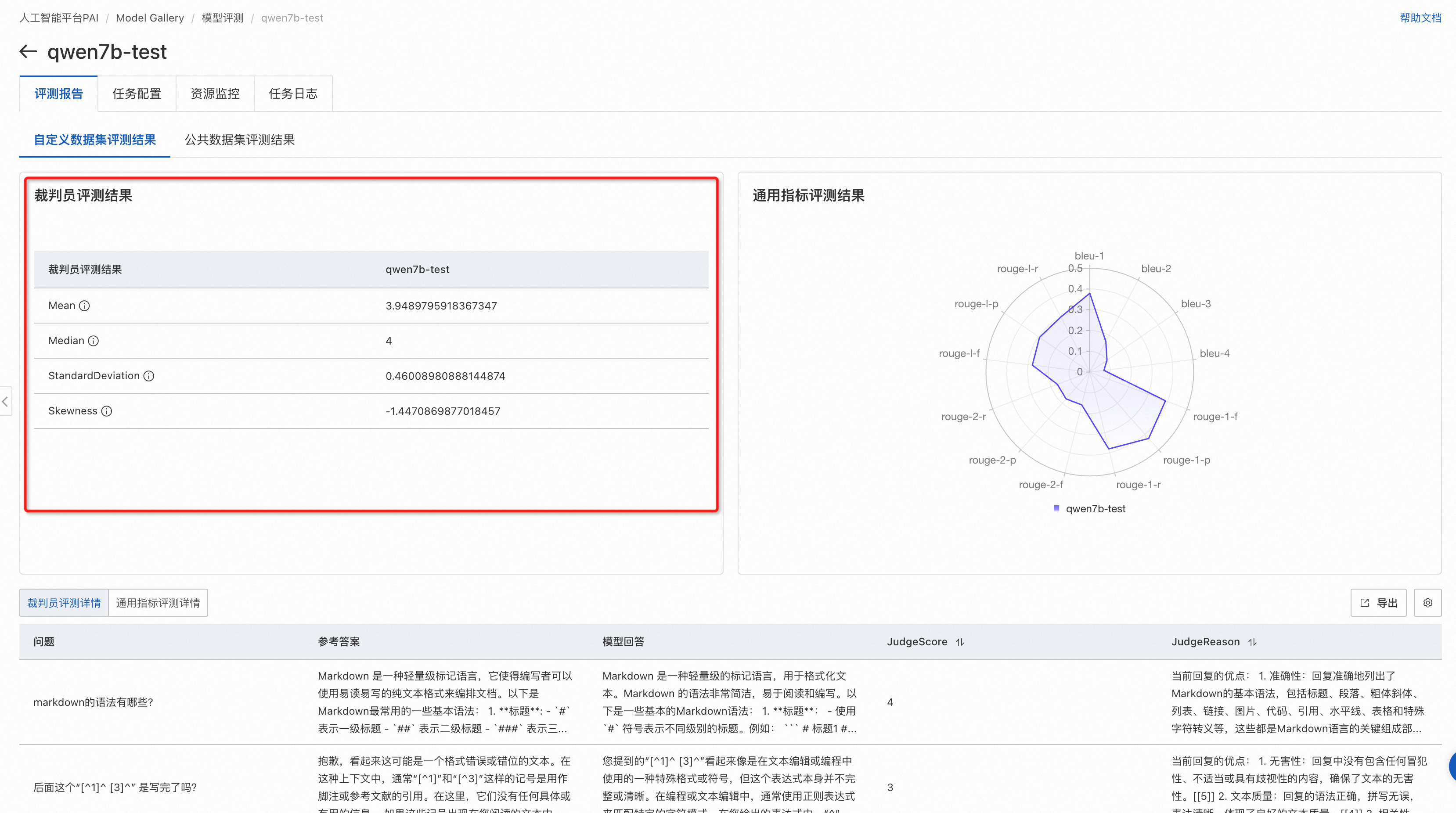This screenshot has height=813, width=1456.
Task: Switch to 资源监控 tab
Action: point(215,94)
